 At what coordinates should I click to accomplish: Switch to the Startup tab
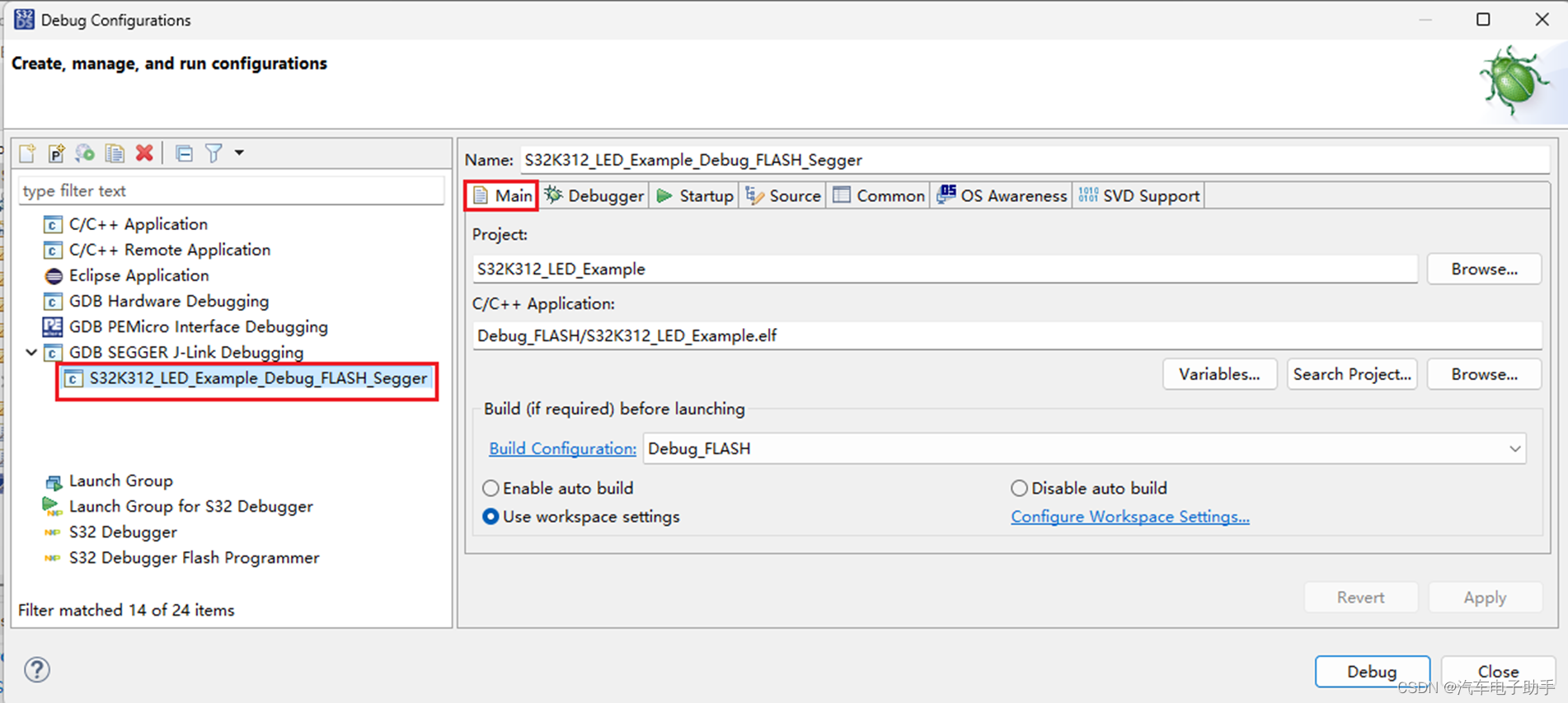[695, 195]
